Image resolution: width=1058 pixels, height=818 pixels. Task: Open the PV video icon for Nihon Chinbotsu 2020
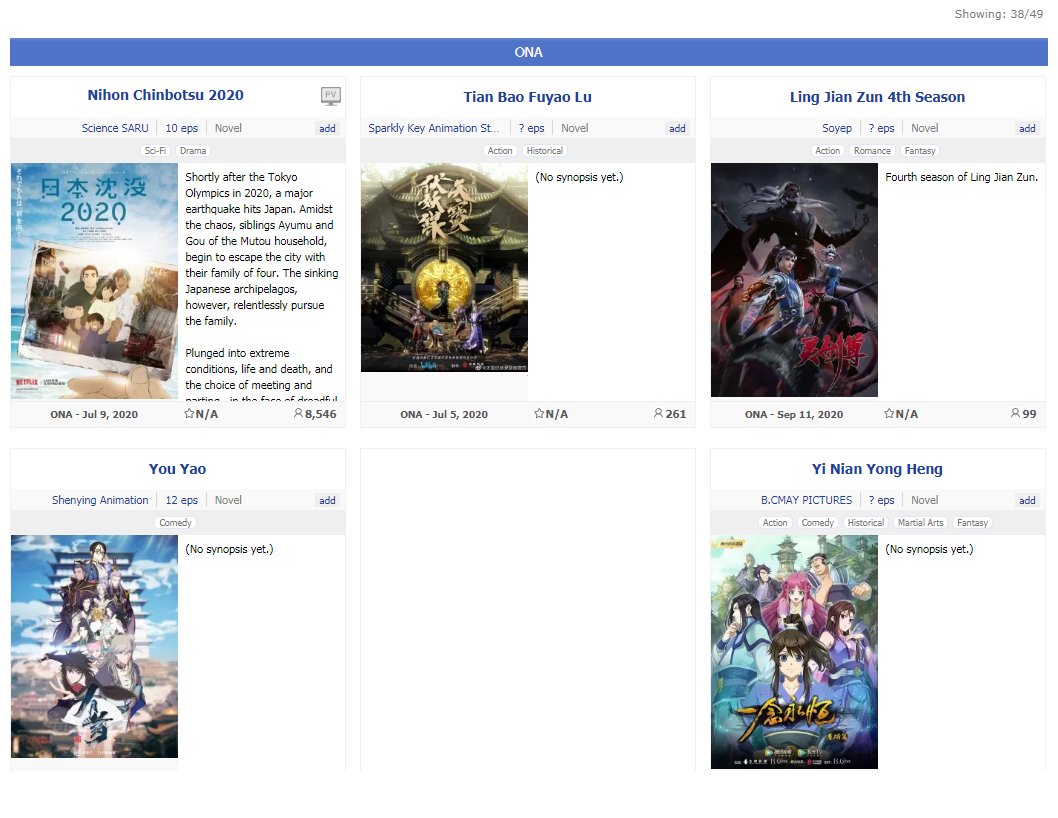331,96
